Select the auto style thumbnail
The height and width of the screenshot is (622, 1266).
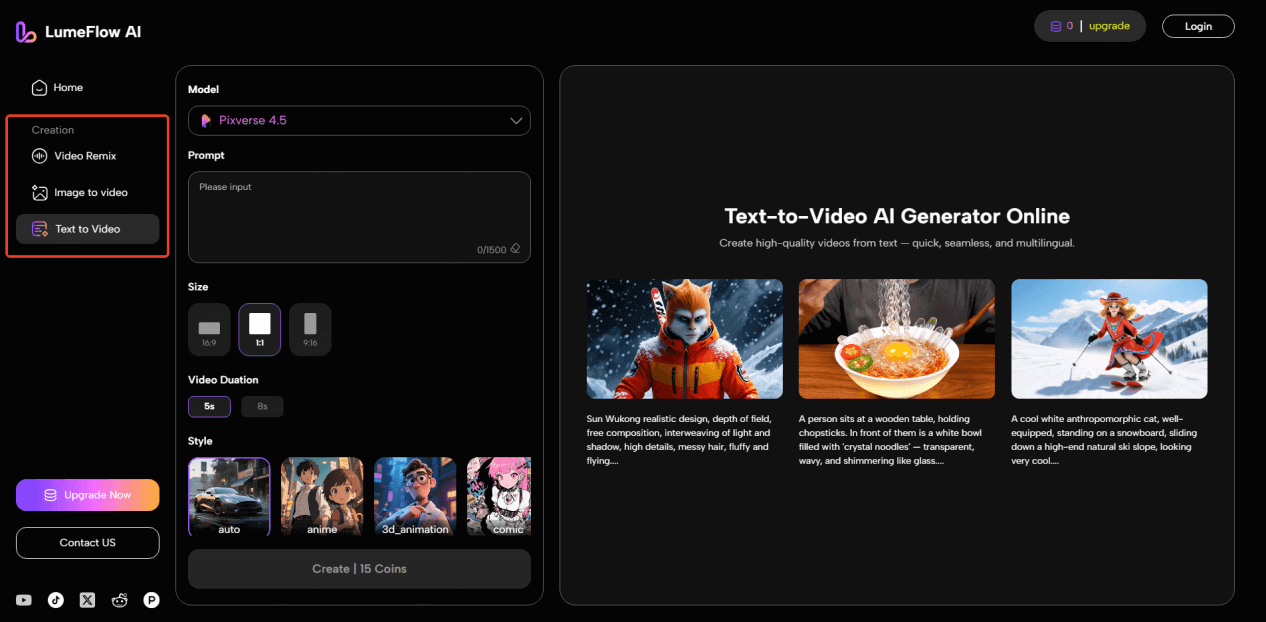point(229,497)
